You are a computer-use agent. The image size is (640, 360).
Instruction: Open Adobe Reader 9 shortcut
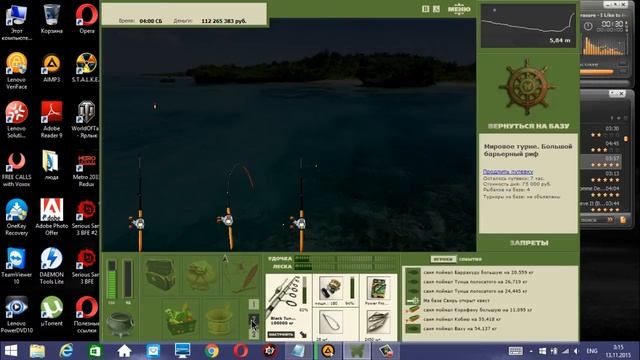click(51, 120)
